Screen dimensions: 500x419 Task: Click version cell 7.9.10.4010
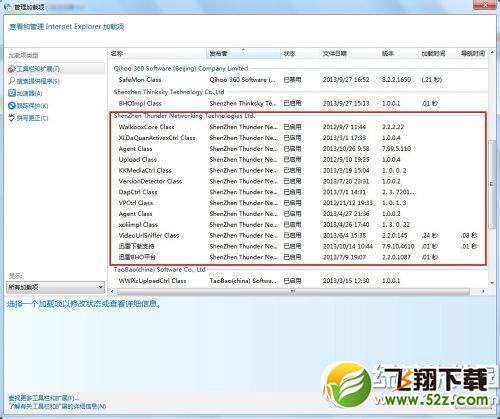click(x=398, y=247)
